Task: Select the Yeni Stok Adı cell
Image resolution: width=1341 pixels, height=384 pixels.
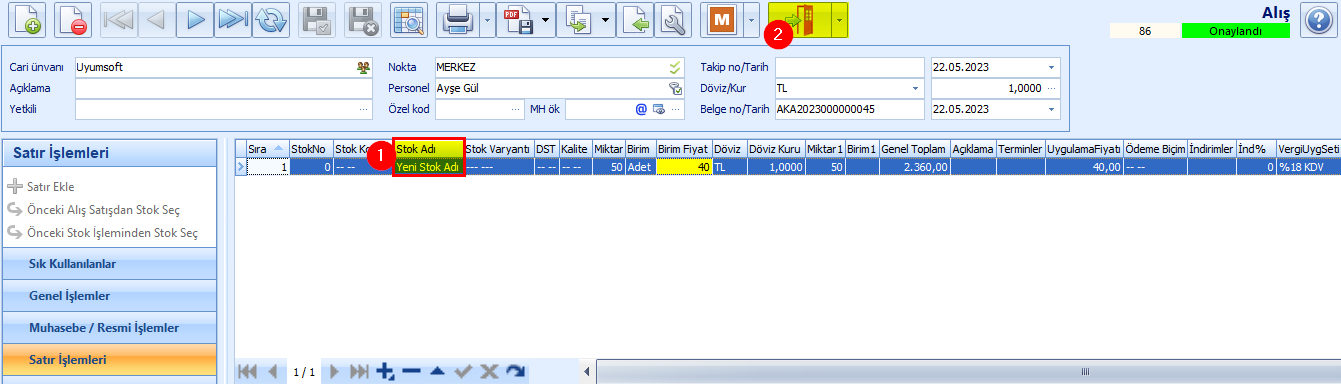Action: click(429, 168)
